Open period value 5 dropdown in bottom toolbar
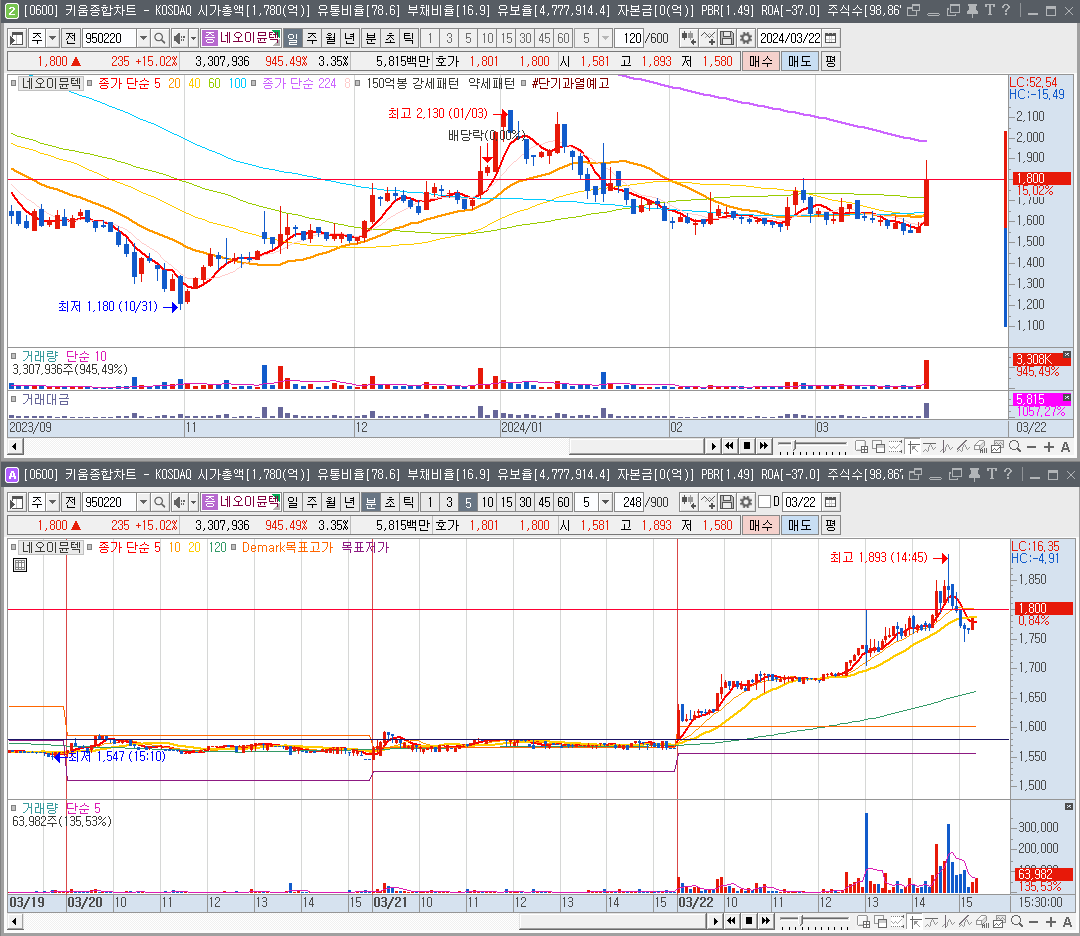Viewport: 1080px width, 936px height. pyautogui.click(x=605, y=502)
